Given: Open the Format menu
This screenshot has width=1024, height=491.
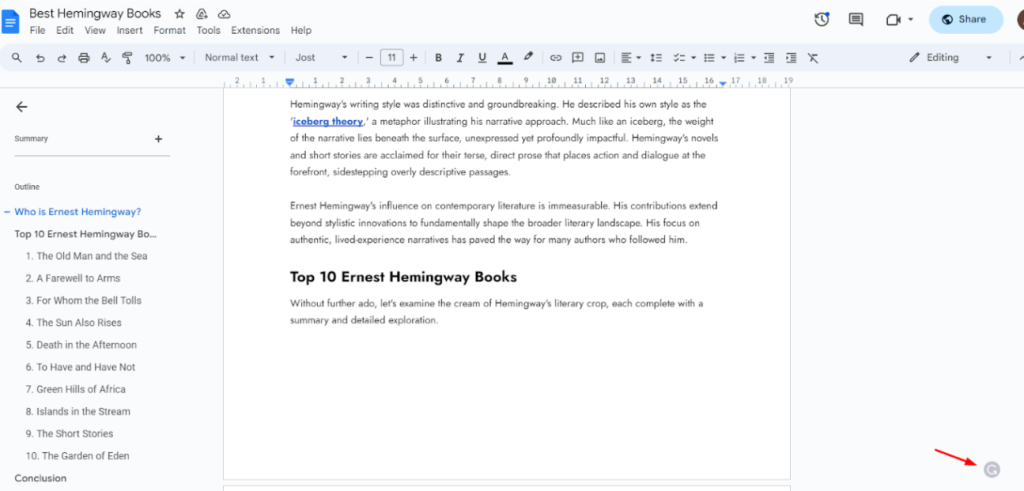Looking at the screenshot, I should [x=170, y=30].
